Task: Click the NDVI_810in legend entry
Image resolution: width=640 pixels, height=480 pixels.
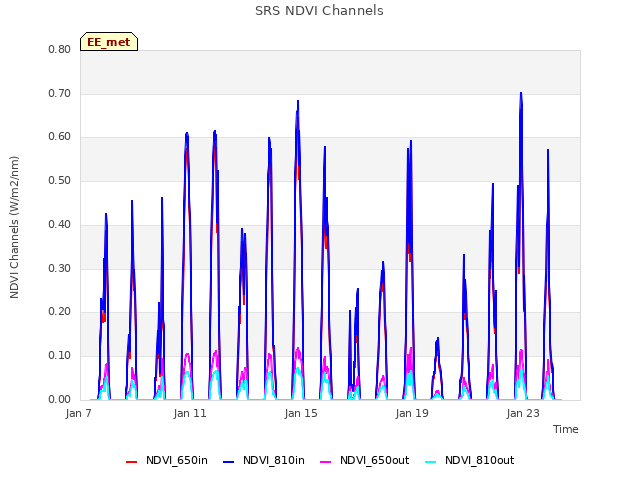Action: coord(264,460)
